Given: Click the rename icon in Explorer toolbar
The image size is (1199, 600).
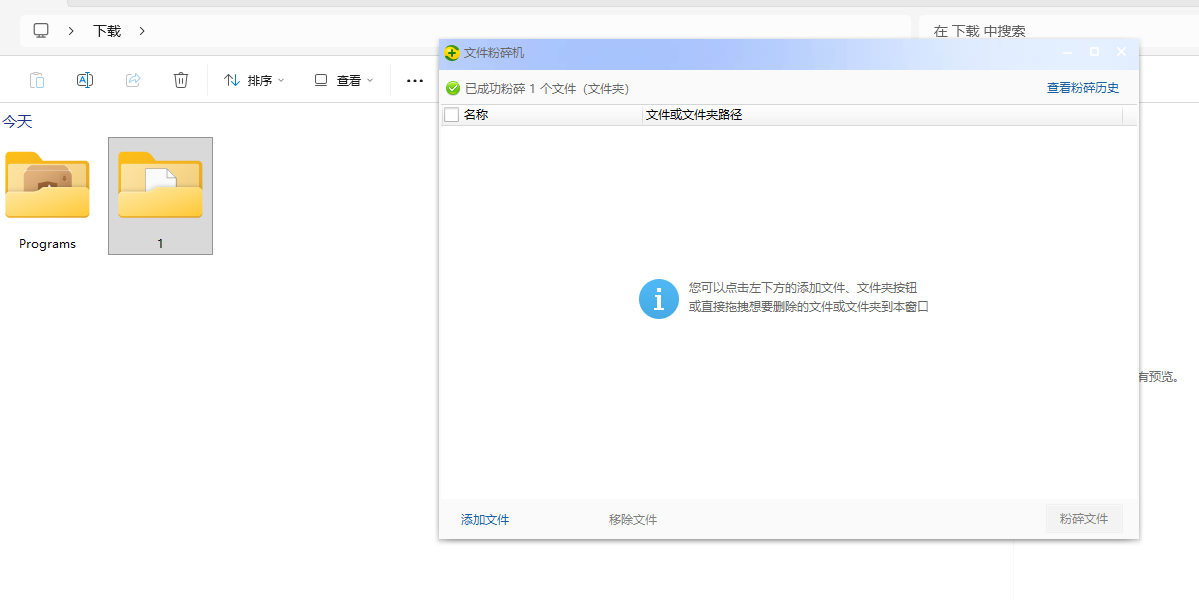Looking at the screenshot, I should [x=85, y=80].
